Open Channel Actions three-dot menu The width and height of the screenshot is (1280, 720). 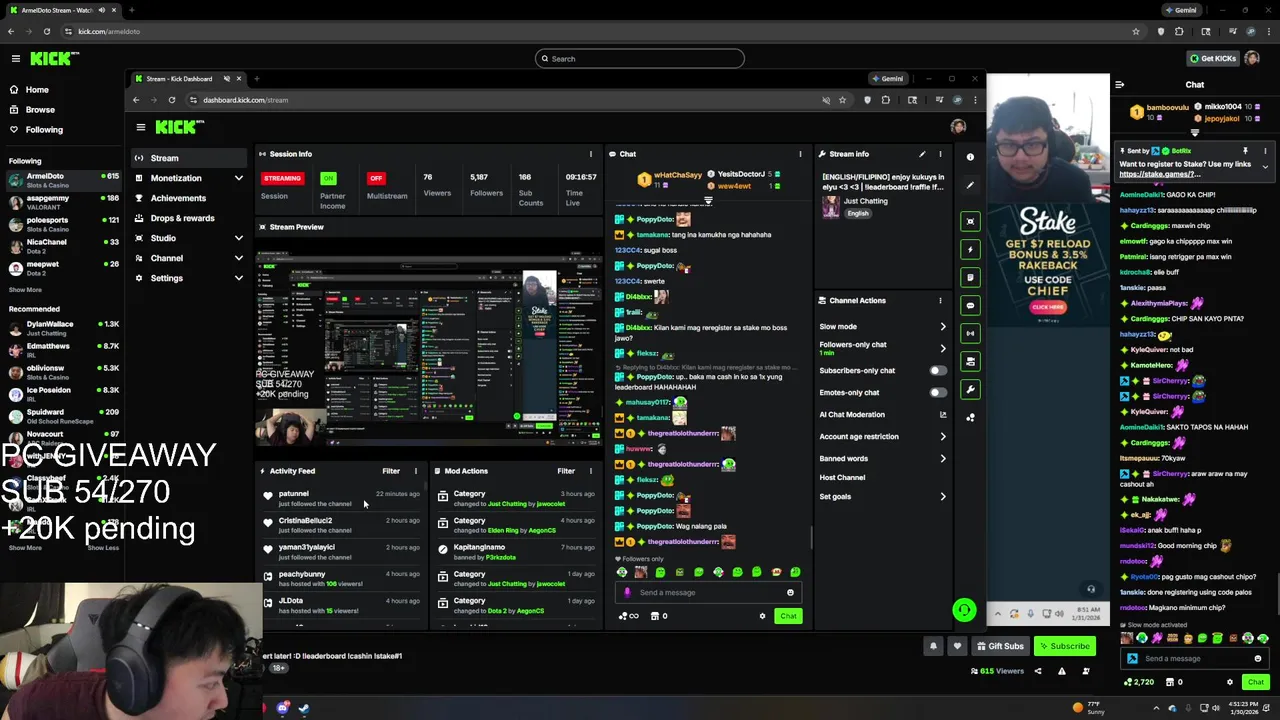(x=940, y=300)
